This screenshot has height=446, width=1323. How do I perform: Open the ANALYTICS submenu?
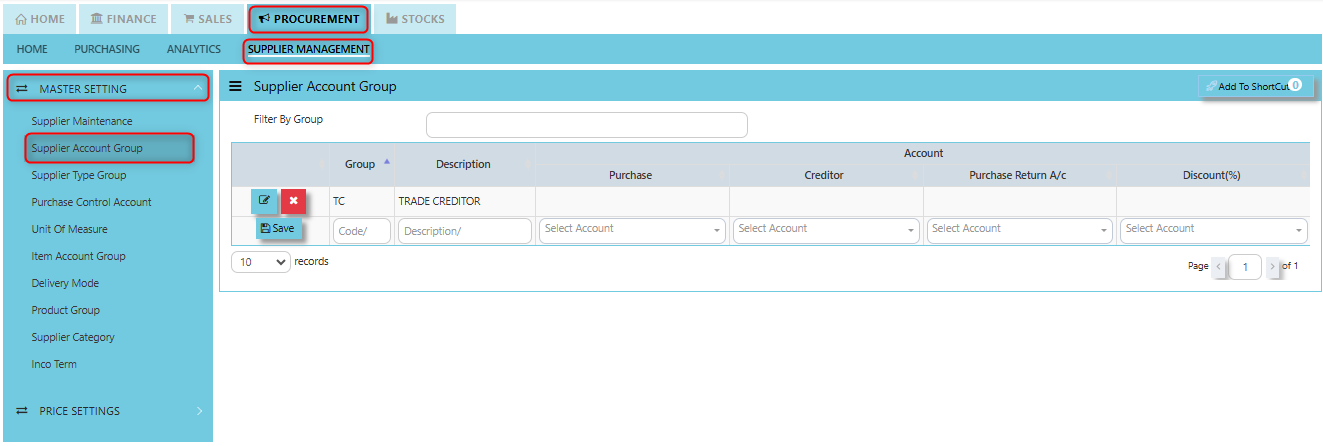[x=194, y=49]
